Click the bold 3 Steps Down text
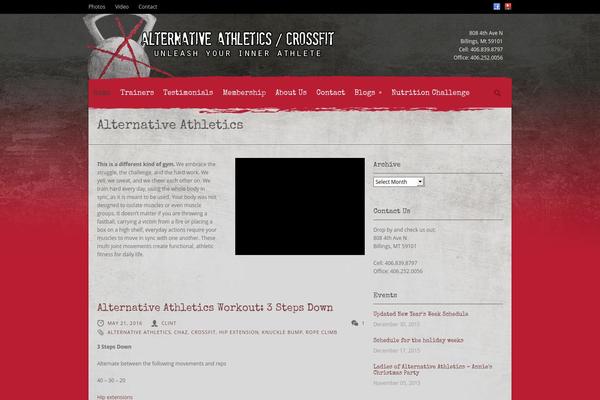Screen dimensions: 600x400 [x=114, y=347]
